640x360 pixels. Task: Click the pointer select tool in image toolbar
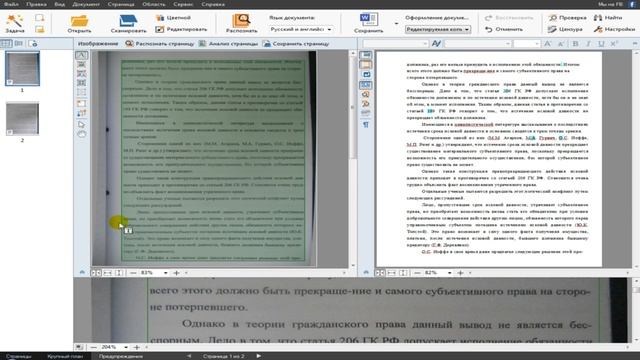tap(82, 124)
